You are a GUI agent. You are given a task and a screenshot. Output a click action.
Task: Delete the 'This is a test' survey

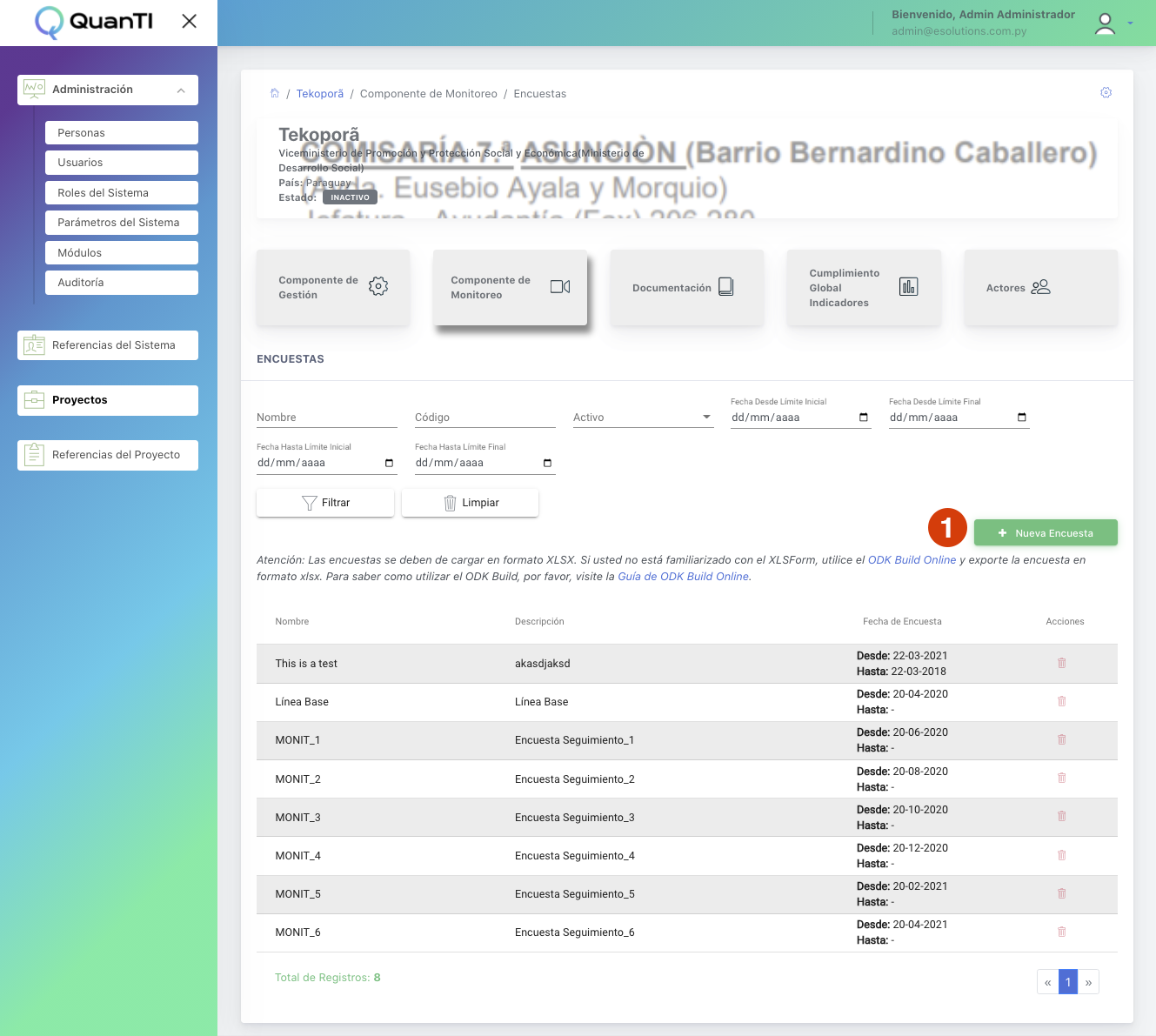click(1062, 663)
